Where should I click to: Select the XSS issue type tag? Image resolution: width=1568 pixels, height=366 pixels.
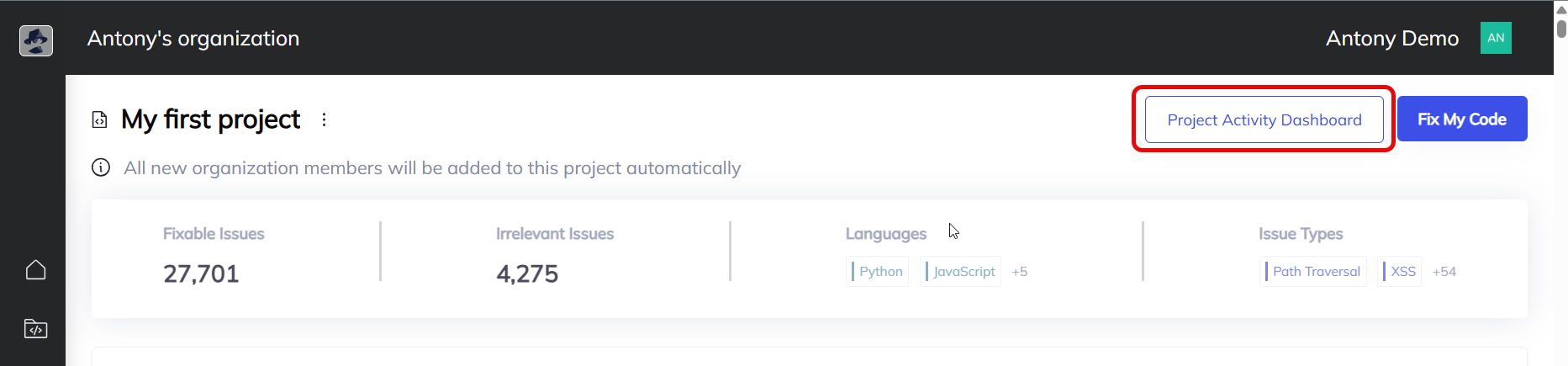tap(1401, 272)
